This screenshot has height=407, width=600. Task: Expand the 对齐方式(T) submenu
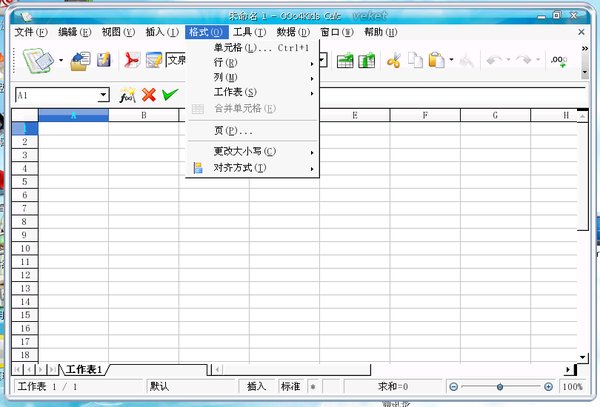coord(252,168)
